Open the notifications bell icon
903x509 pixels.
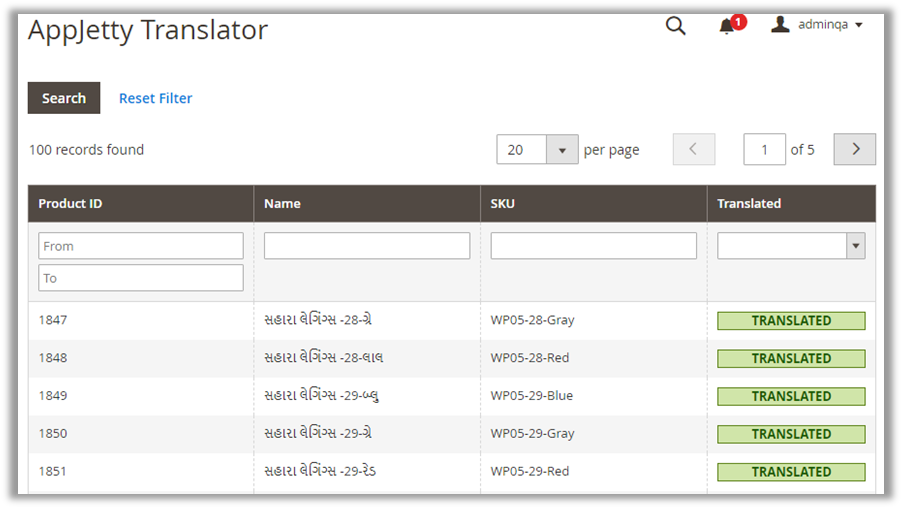coord(727,26)
